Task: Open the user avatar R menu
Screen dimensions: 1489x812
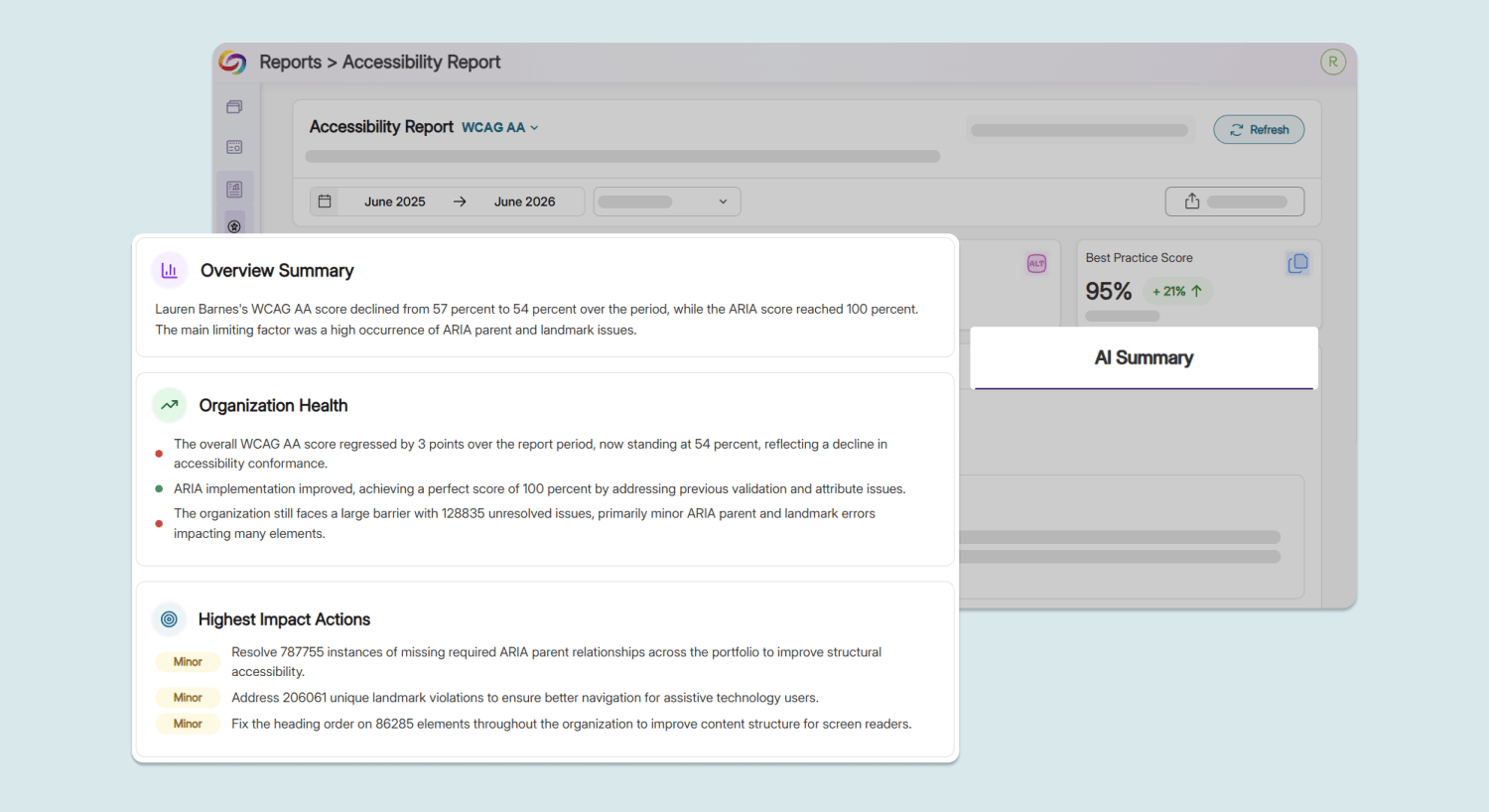Action: pos(1333,62)
